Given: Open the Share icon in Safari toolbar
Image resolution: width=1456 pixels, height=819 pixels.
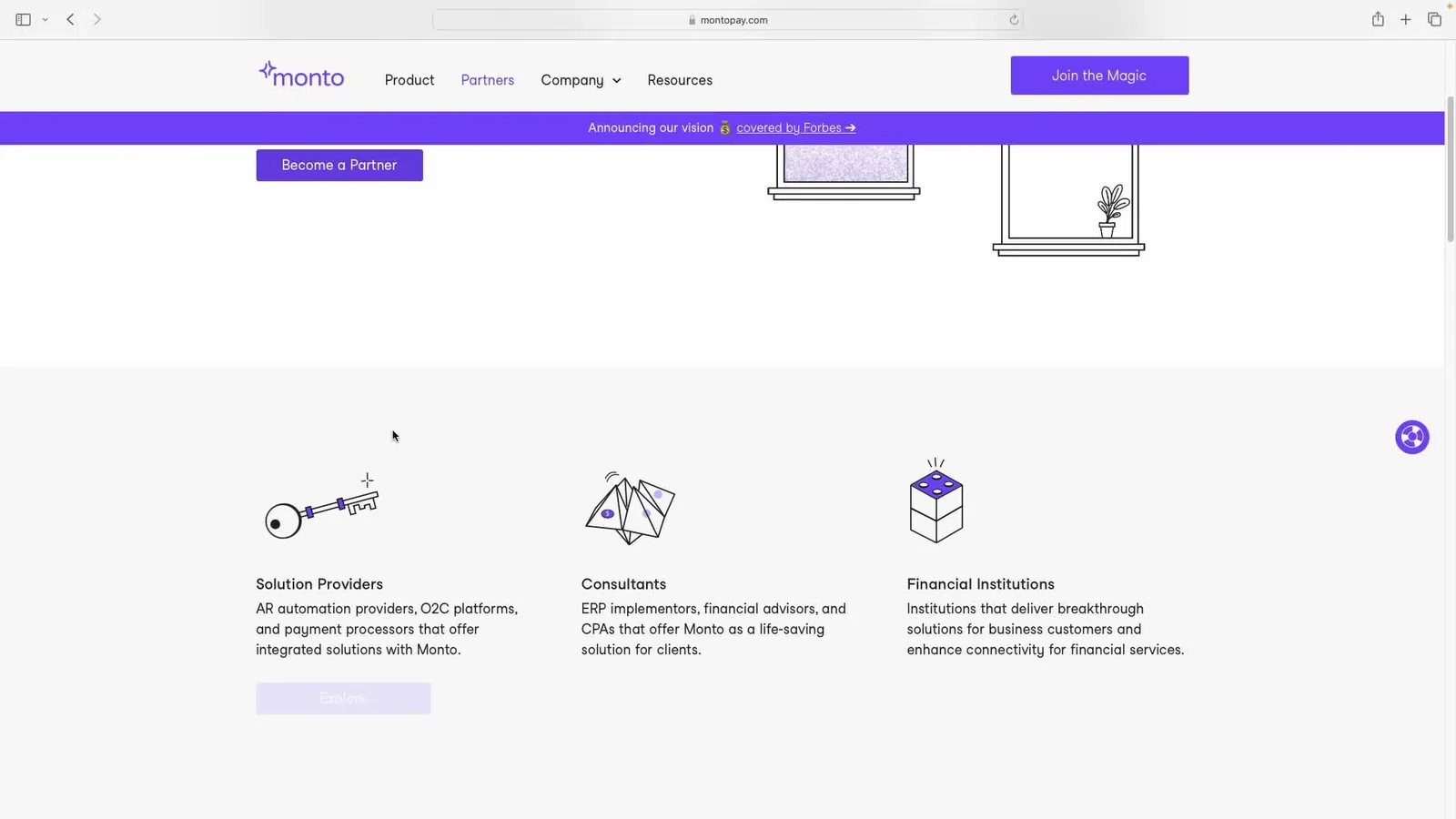Looking at the screenshot, I should click(1378, 19).
